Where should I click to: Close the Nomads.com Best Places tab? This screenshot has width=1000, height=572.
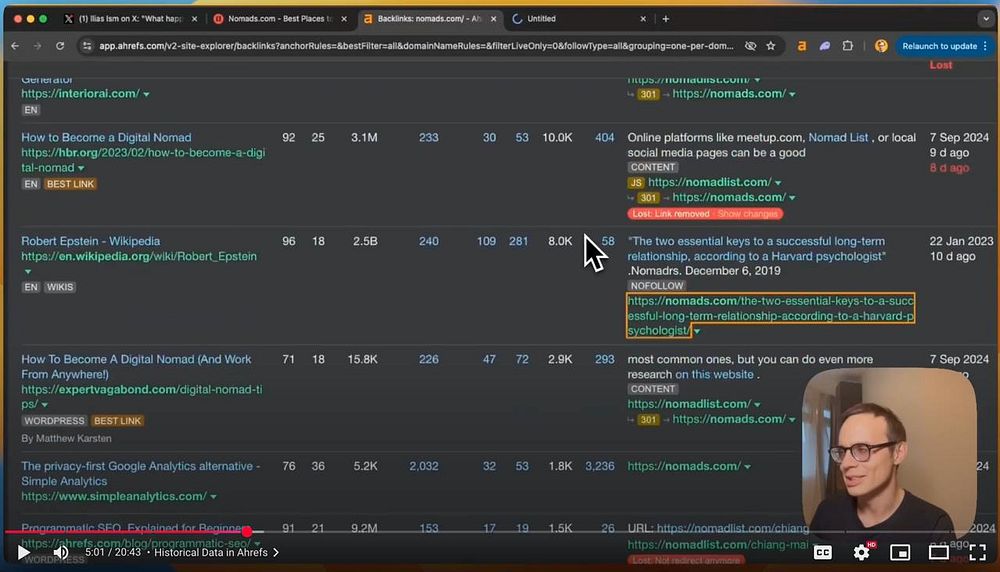coord(344,18)
